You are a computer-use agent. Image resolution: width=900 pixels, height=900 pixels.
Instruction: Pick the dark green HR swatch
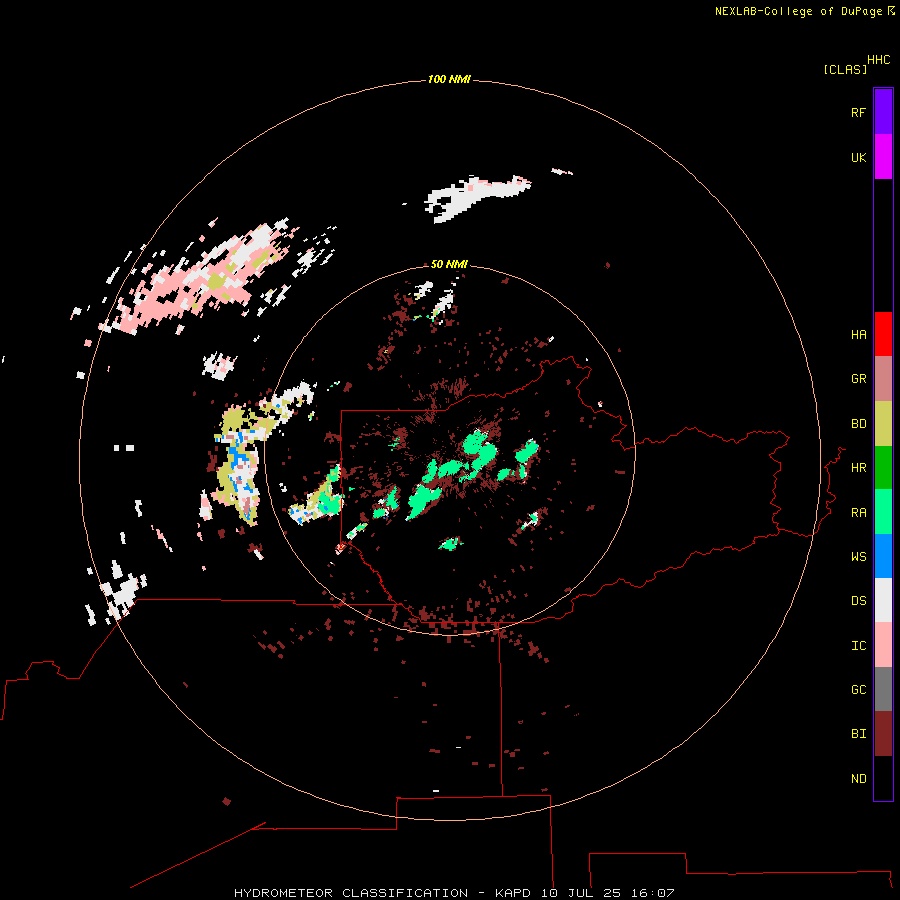pyautogui.click(x=883, y=468)
